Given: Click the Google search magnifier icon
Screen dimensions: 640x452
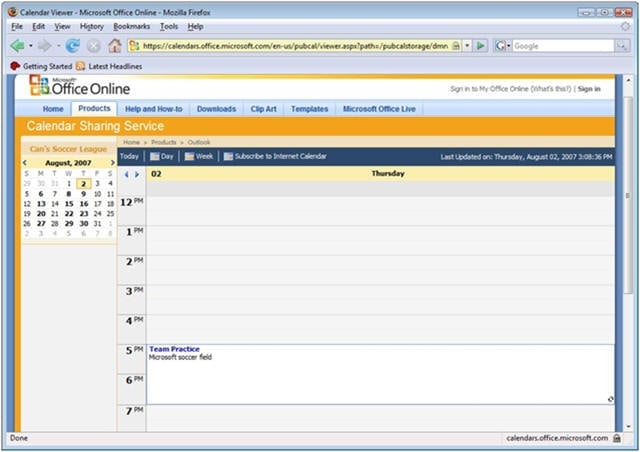Looking at the screenshot, I should click(x=622, y=46).
